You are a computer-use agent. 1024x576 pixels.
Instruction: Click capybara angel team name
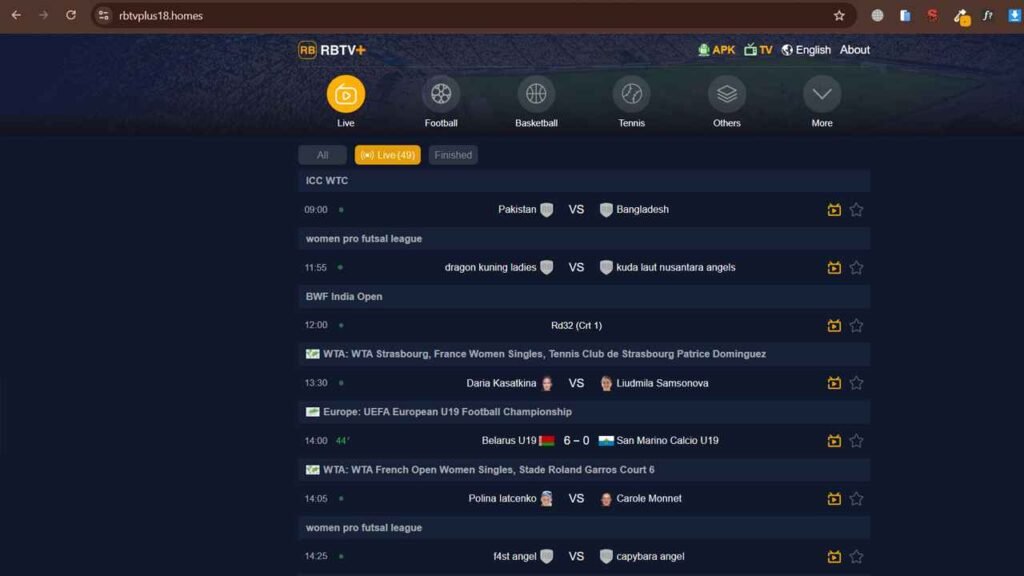[x=650, y=556]
